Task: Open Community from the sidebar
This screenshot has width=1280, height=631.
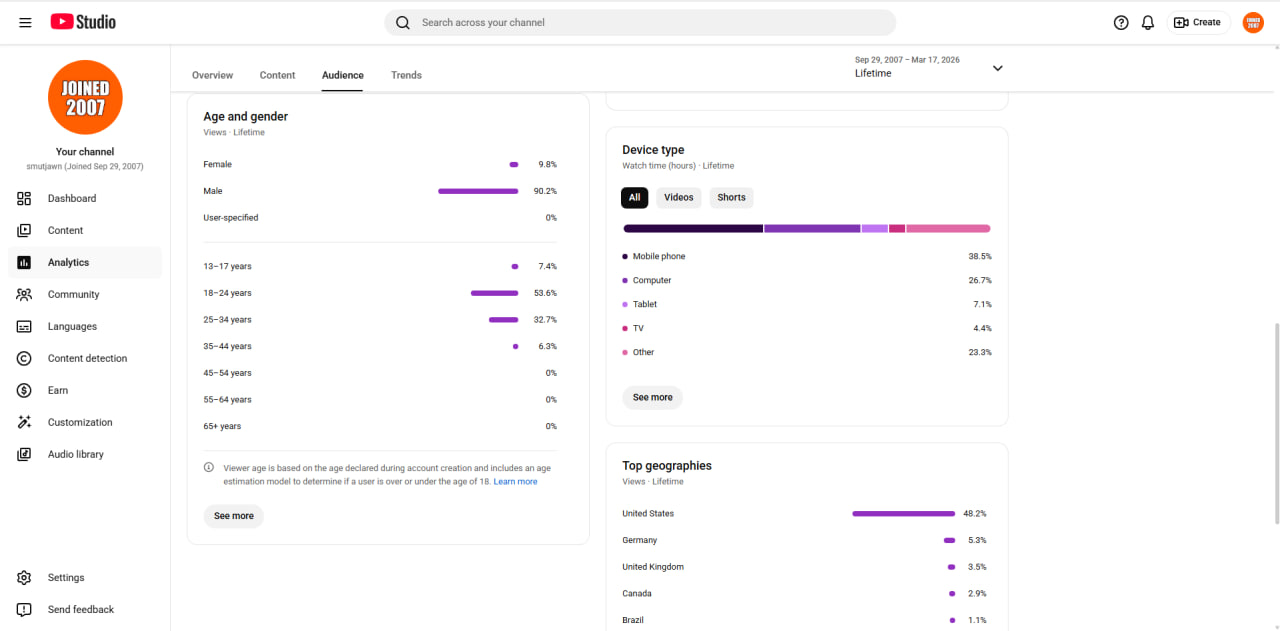Action: coord(85,294)
